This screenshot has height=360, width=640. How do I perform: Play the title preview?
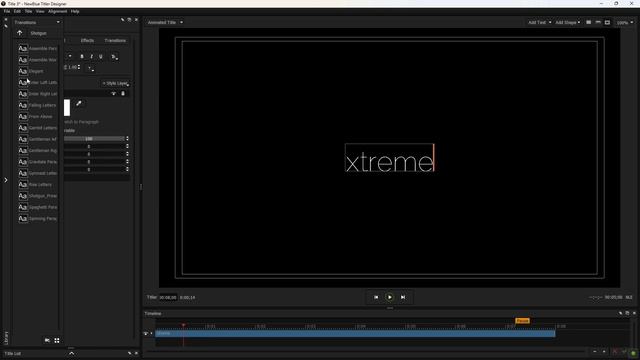389,297
